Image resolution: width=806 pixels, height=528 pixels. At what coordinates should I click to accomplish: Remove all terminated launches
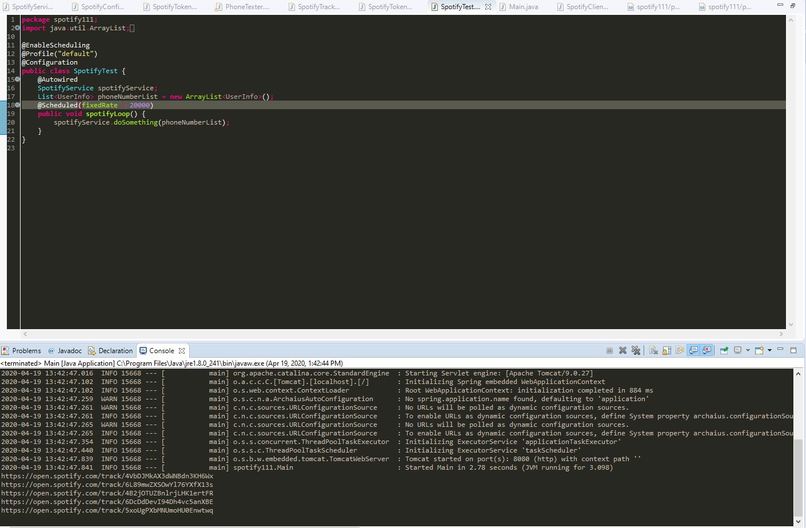click(x=636, y=350)
